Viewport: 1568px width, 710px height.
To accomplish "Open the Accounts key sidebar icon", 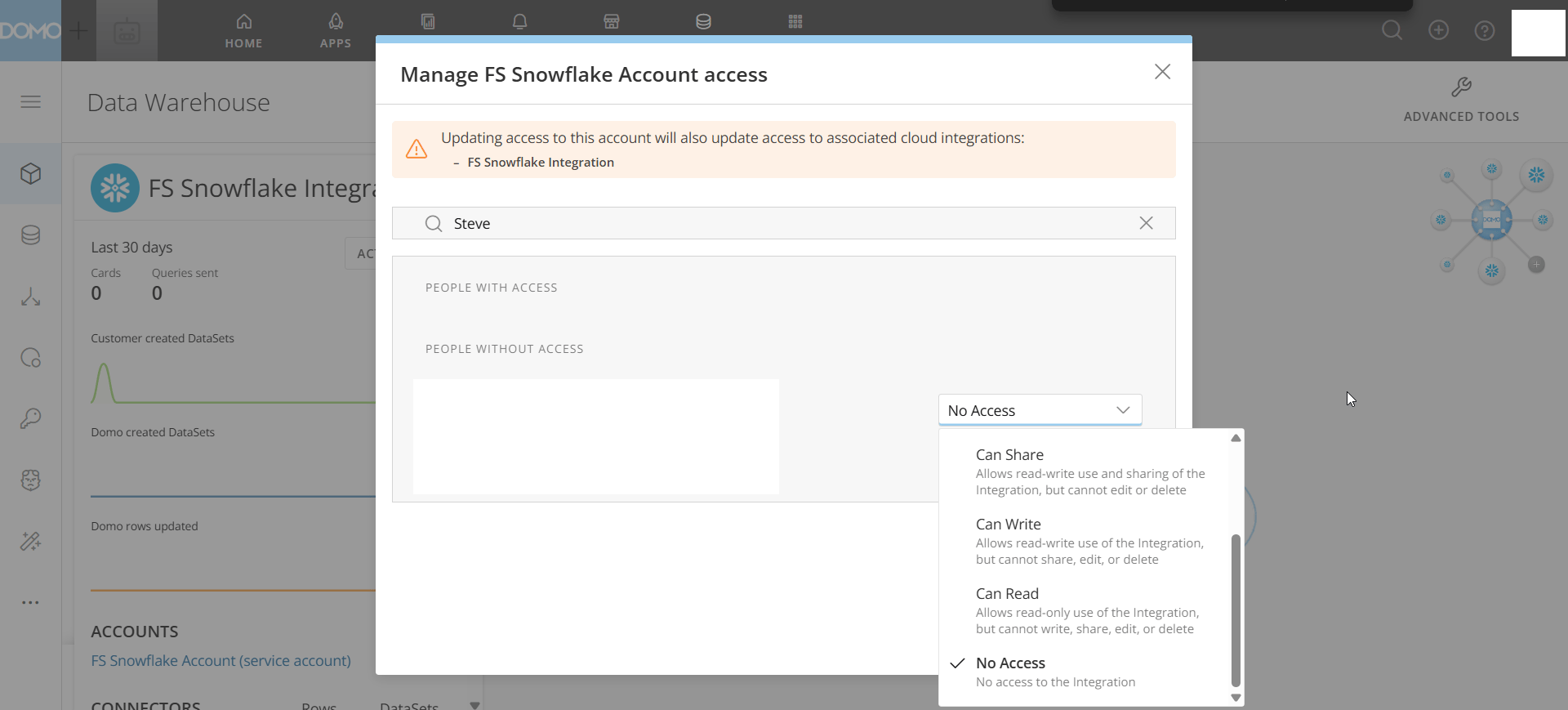I will click(31, 418).
